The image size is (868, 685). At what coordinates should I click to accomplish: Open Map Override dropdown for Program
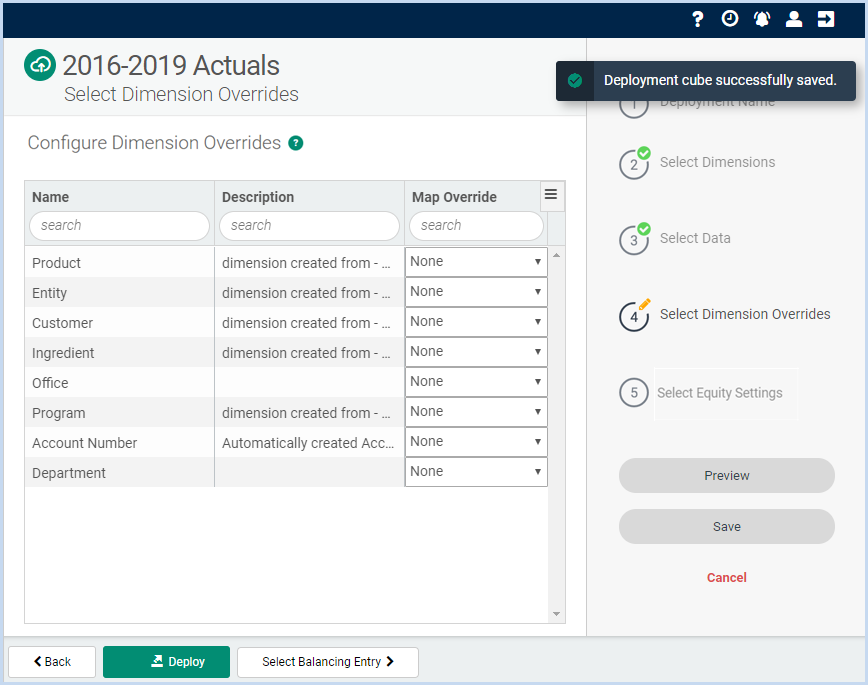pyautogui.click(x=476, y=412)
